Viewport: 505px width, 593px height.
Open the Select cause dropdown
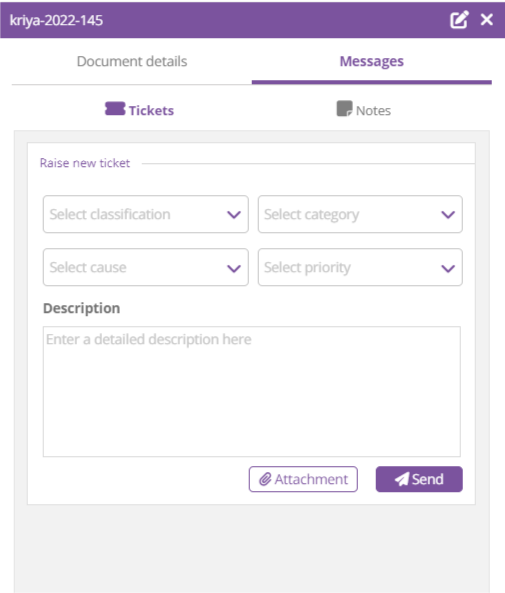tap(146, 267)
